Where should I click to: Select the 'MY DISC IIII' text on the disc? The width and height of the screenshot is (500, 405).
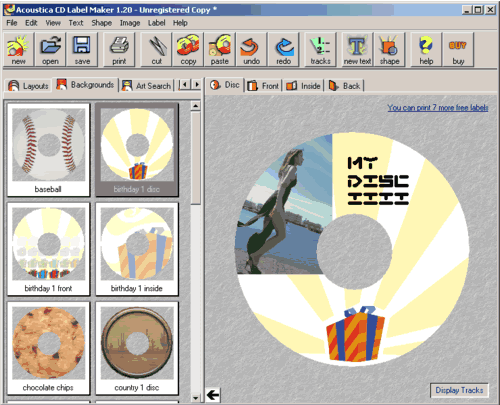click(x=378, y=181)
